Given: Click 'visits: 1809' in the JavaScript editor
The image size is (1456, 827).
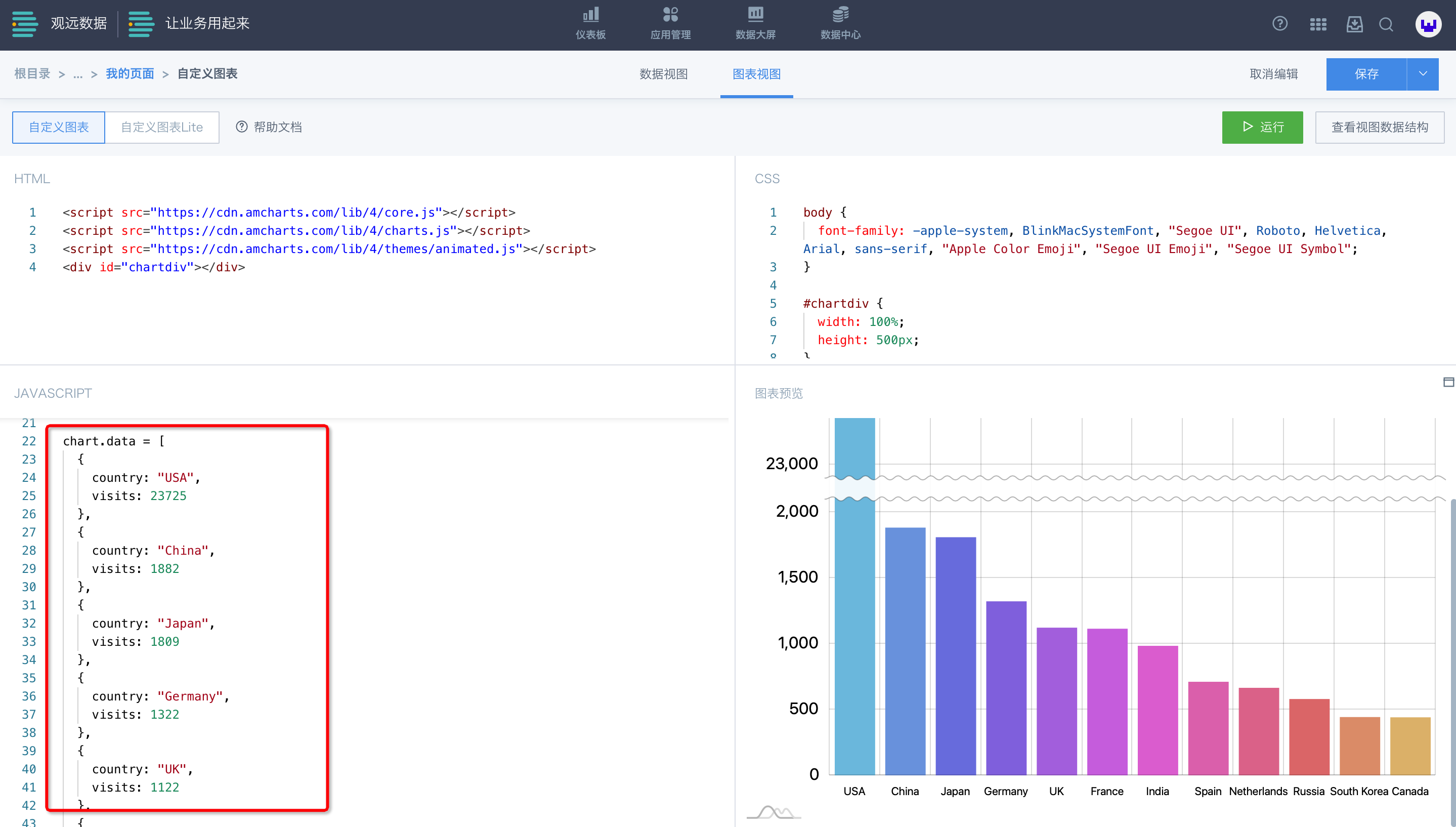Looking at the screenshot, I should coord(136,641).
